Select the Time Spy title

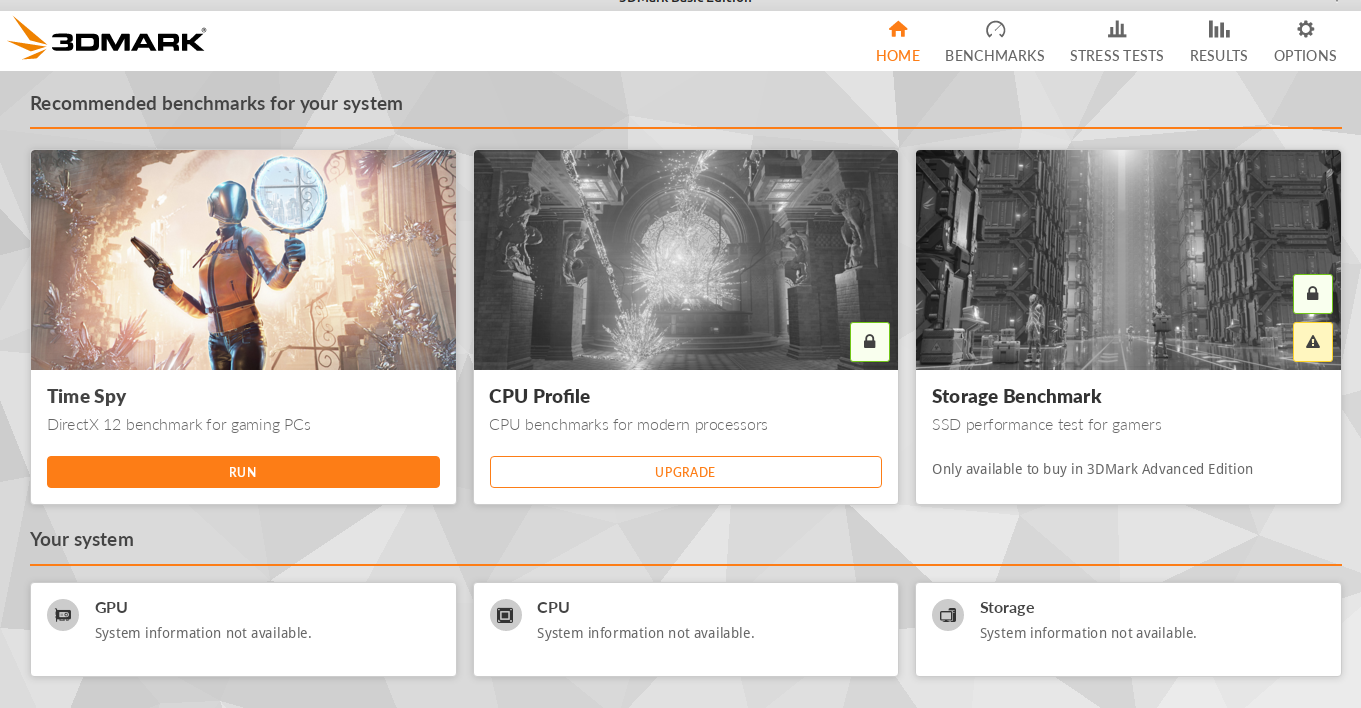pos(87,396)
